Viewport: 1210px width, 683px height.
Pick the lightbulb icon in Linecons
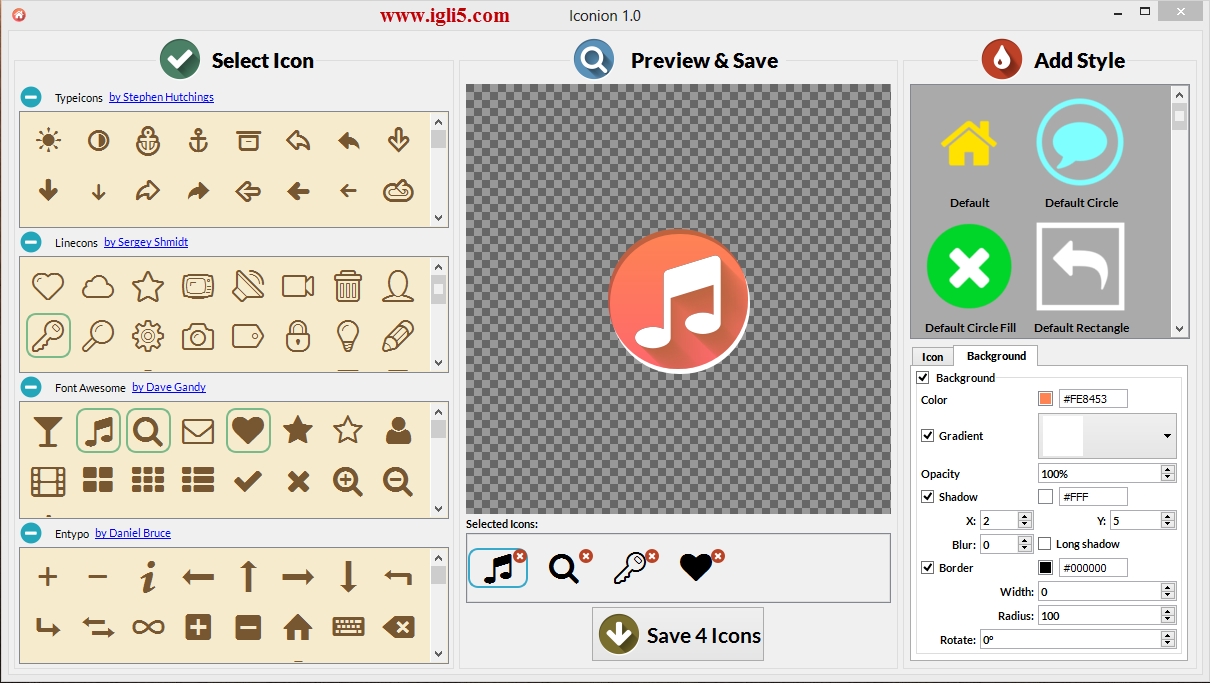(347, 335)
